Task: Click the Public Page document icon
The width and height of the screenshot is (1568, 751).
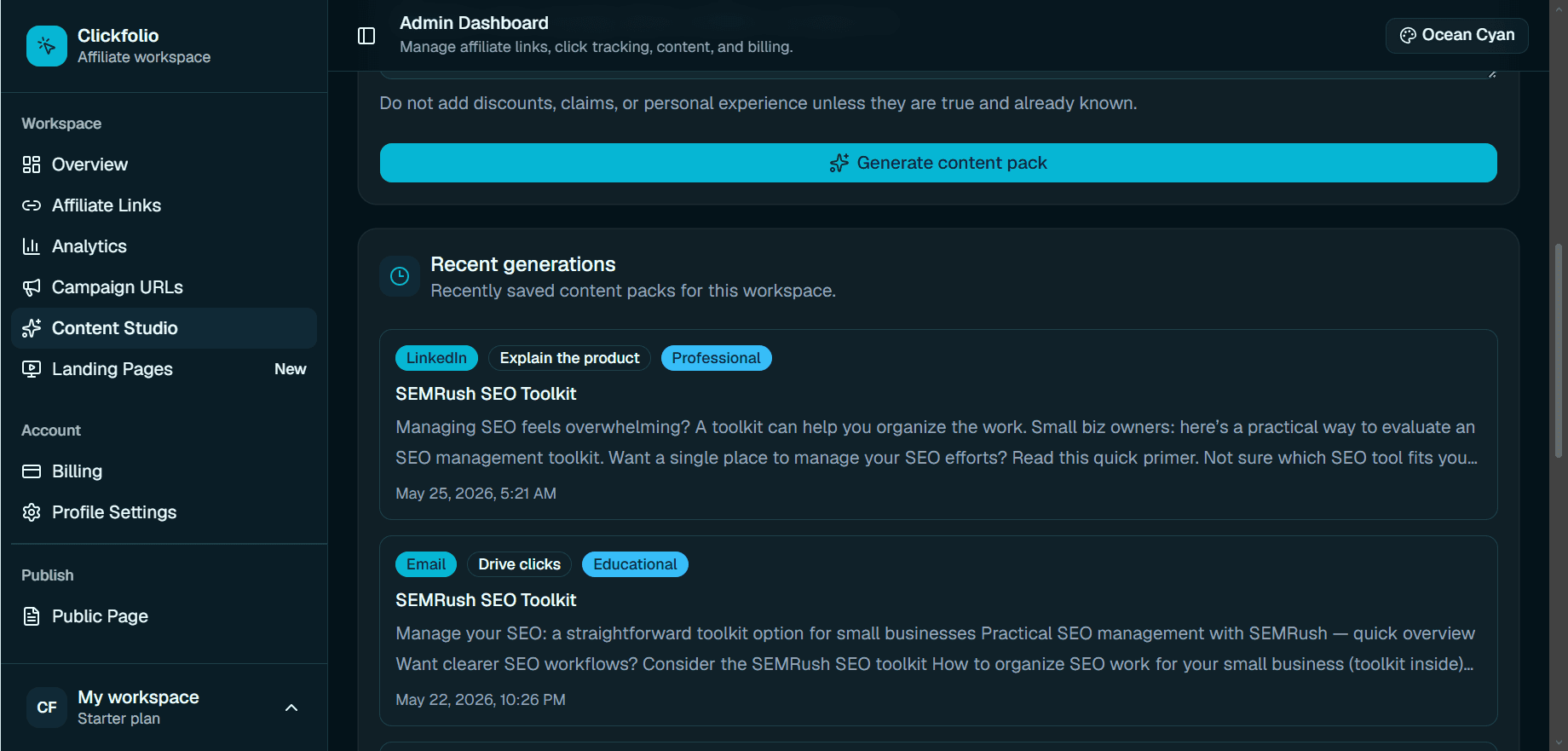Action: tap(32, 616)
